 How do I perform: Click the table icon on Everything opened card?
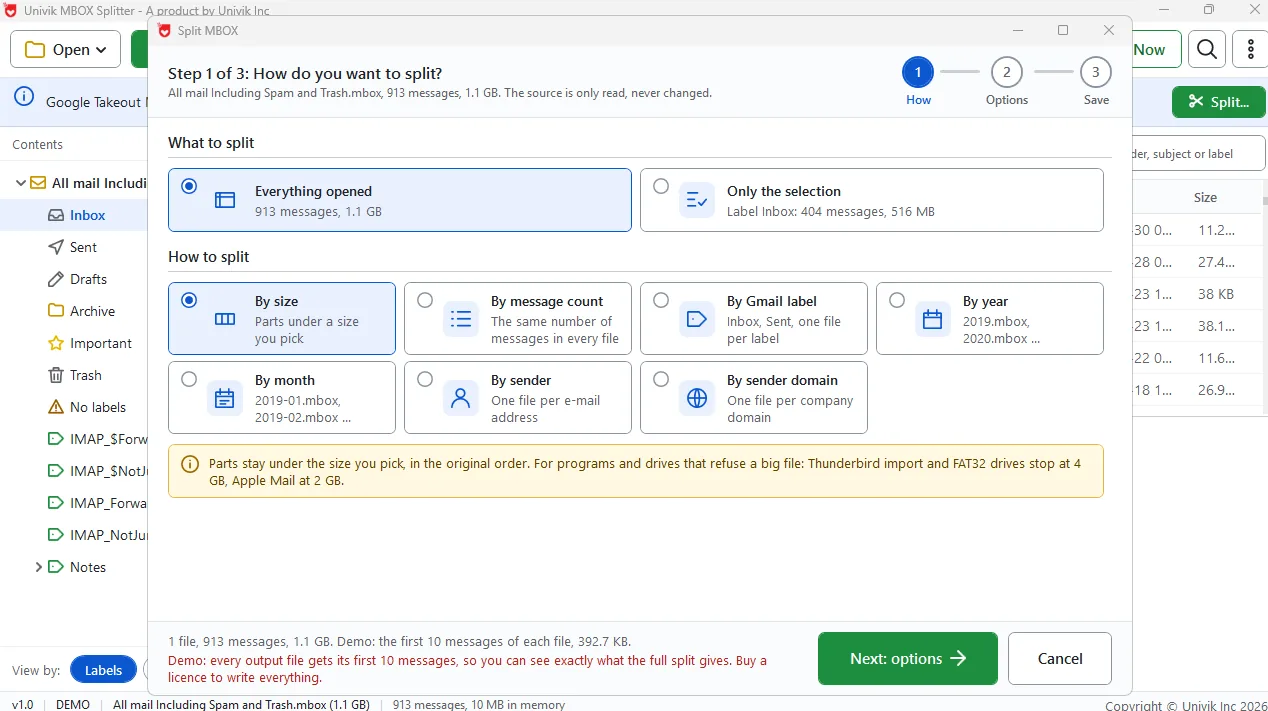click(x=225, y=200)
